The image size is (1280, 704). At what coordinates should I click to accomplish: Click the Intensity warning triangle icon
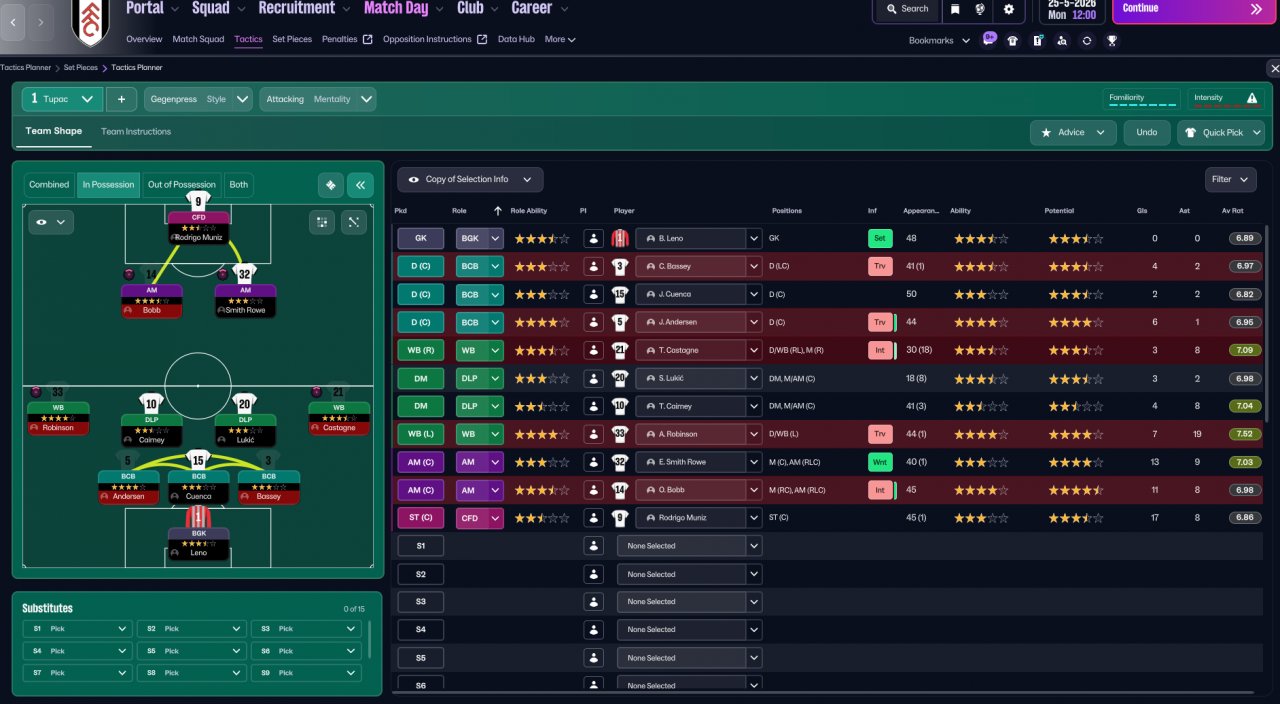1252,98
